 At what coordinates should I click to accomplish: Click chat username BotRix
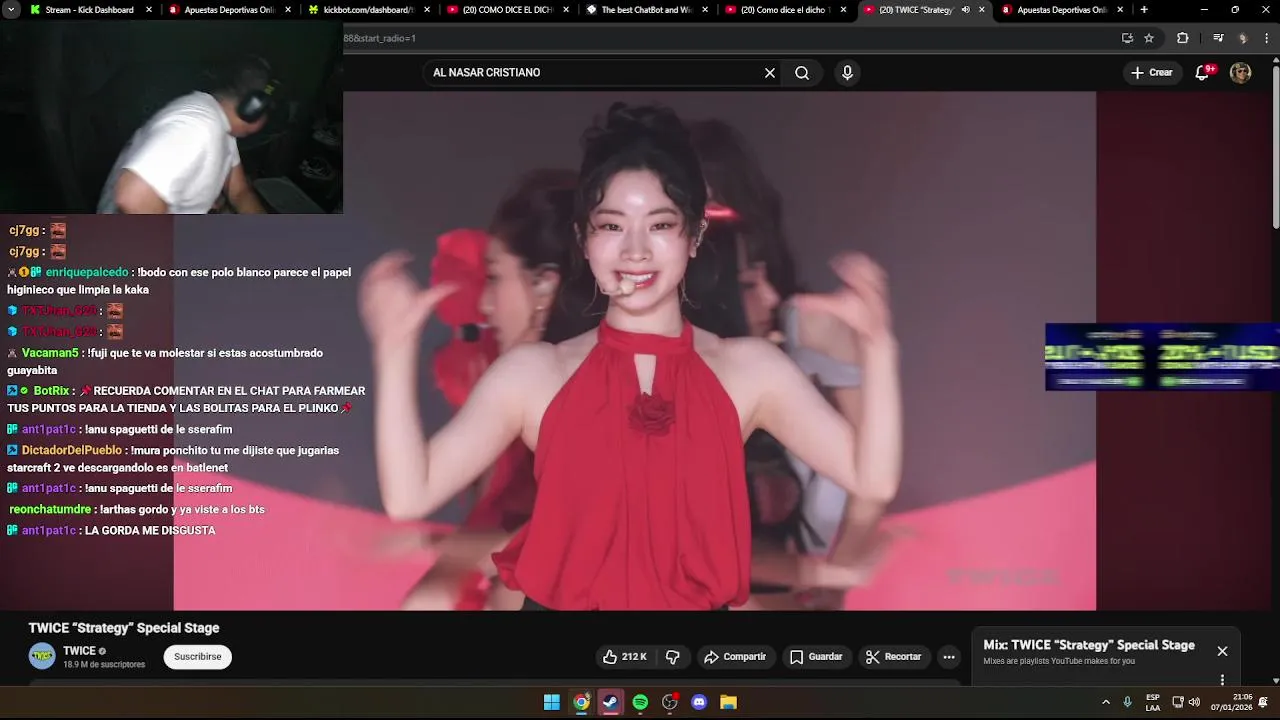[51, 391]
